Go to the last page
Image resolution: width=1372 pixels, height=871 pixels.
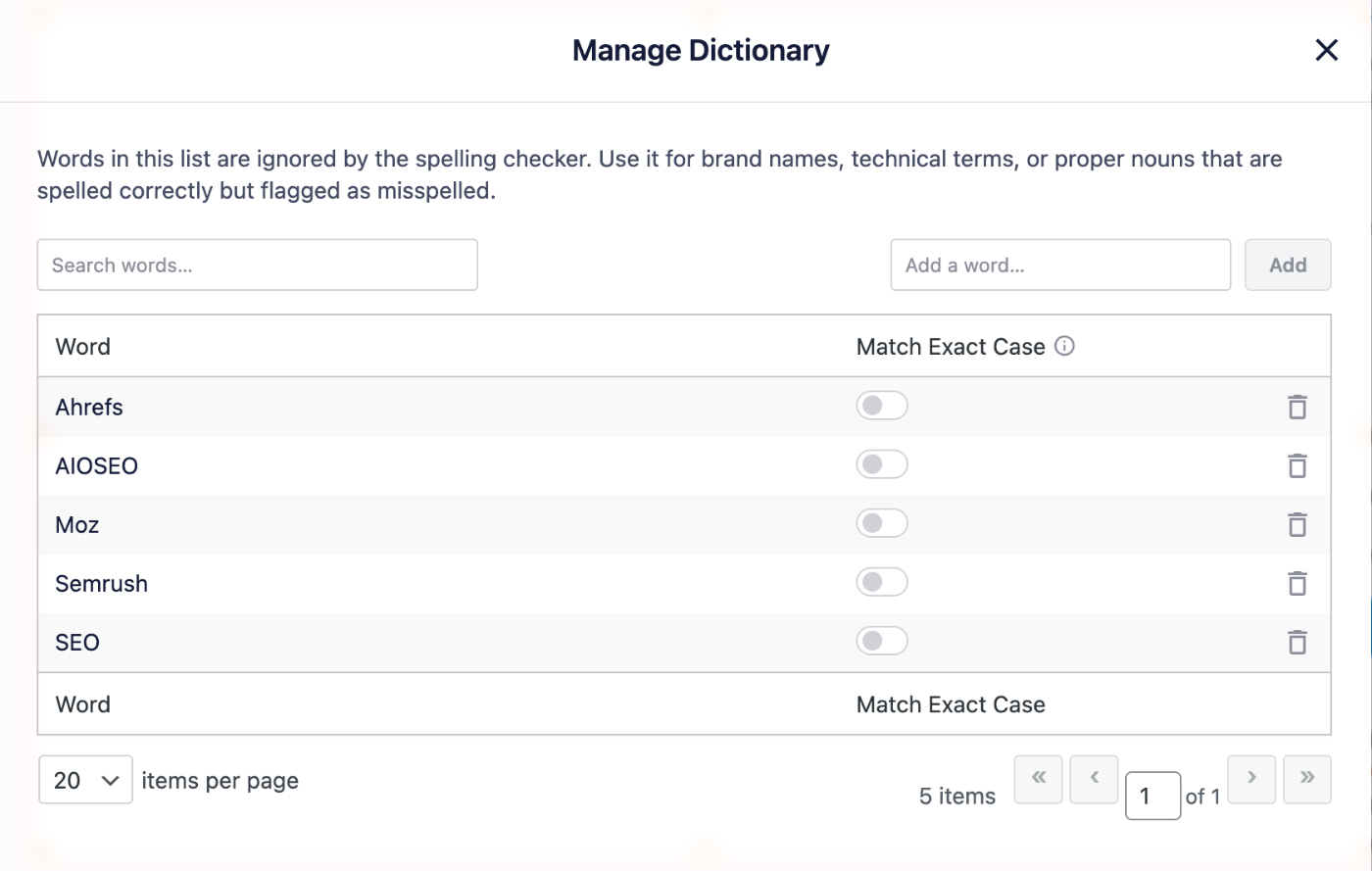1307,779
